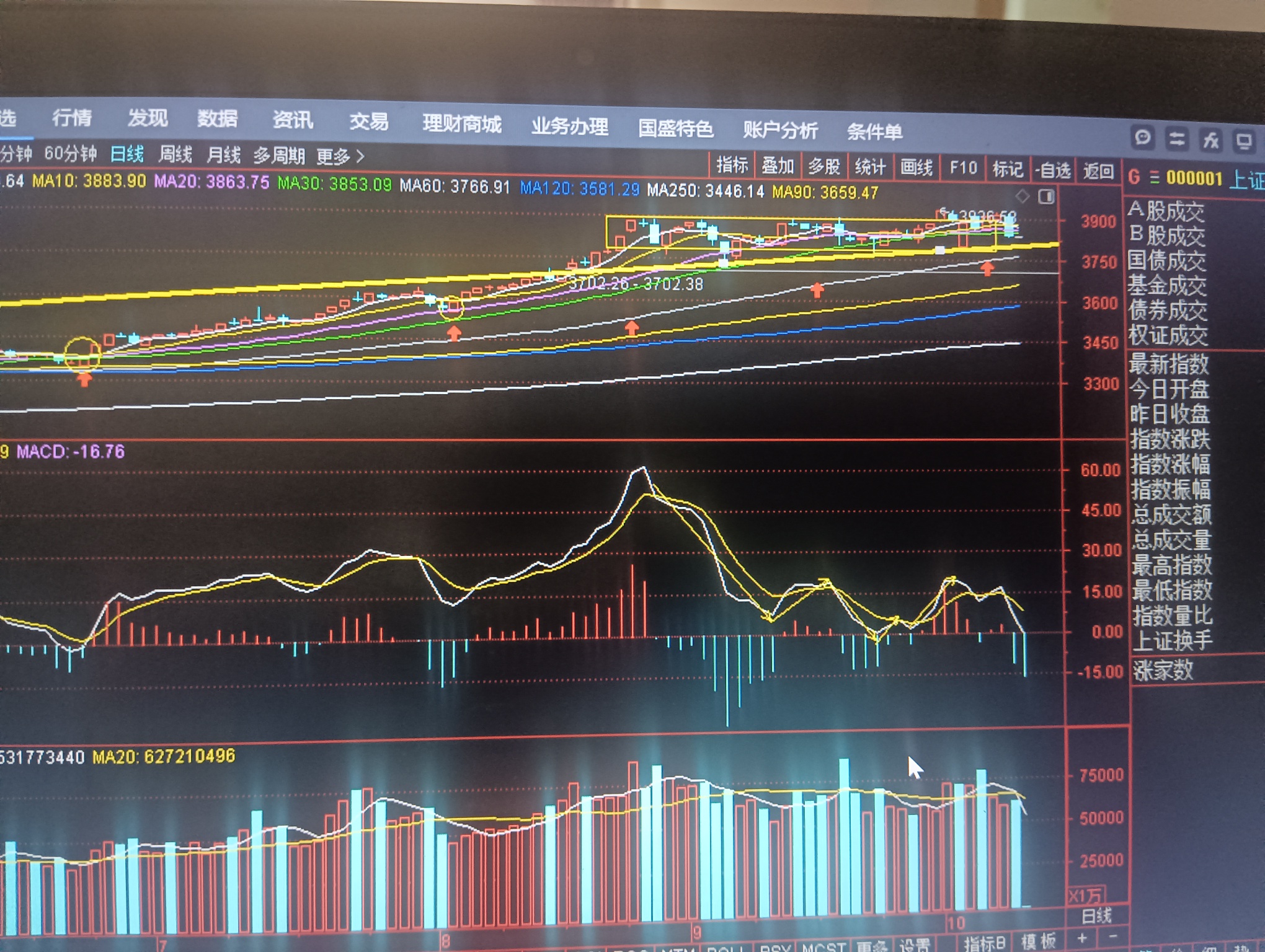Click the red G icon beside 000001
The image size is (1265, 952).
tap(1134, 178)
